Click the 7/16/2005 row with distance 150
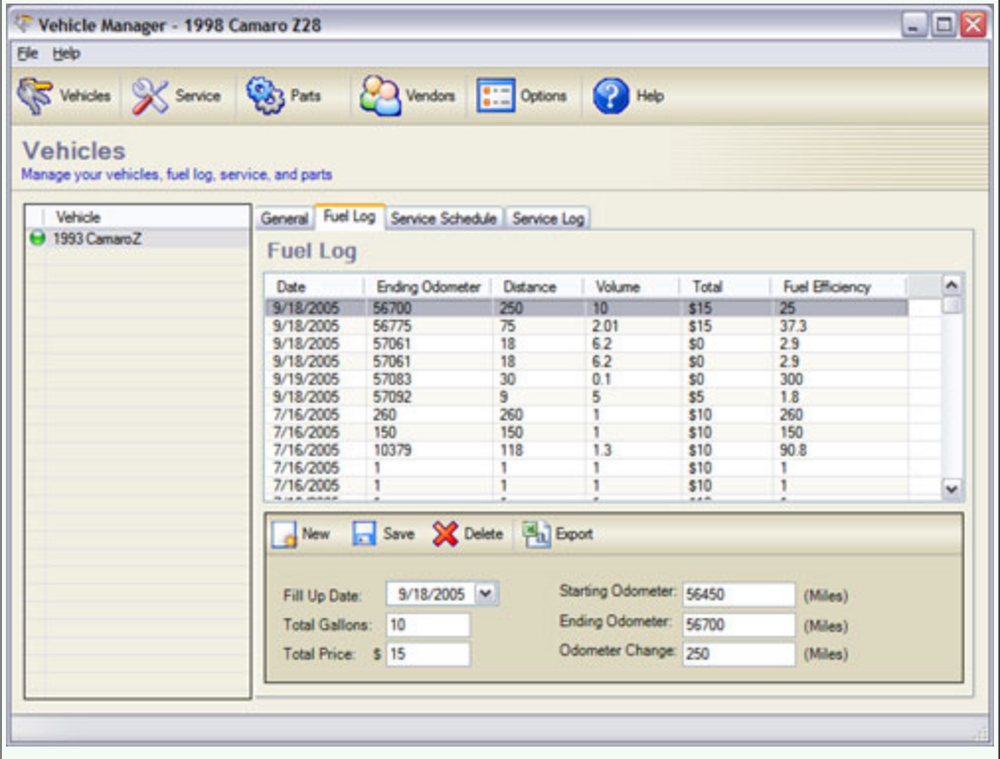1000x759 pixels. point(587,432)
